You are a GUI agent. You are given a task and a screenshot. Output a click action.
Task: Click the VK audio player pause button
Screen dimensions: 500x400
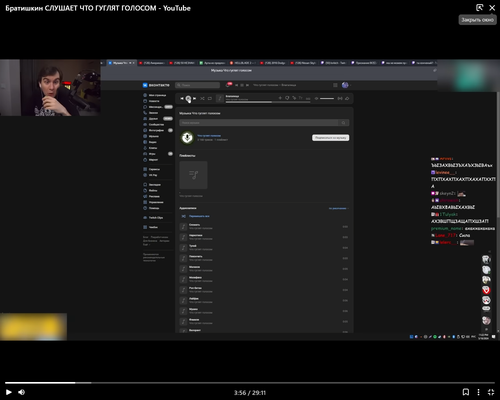(188, 98)
